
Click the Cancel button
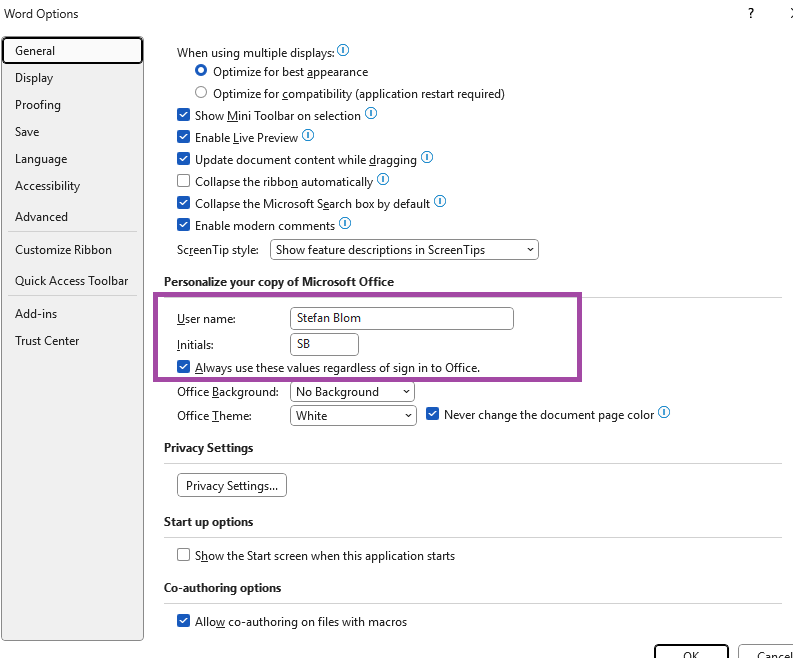click(766, 651)
